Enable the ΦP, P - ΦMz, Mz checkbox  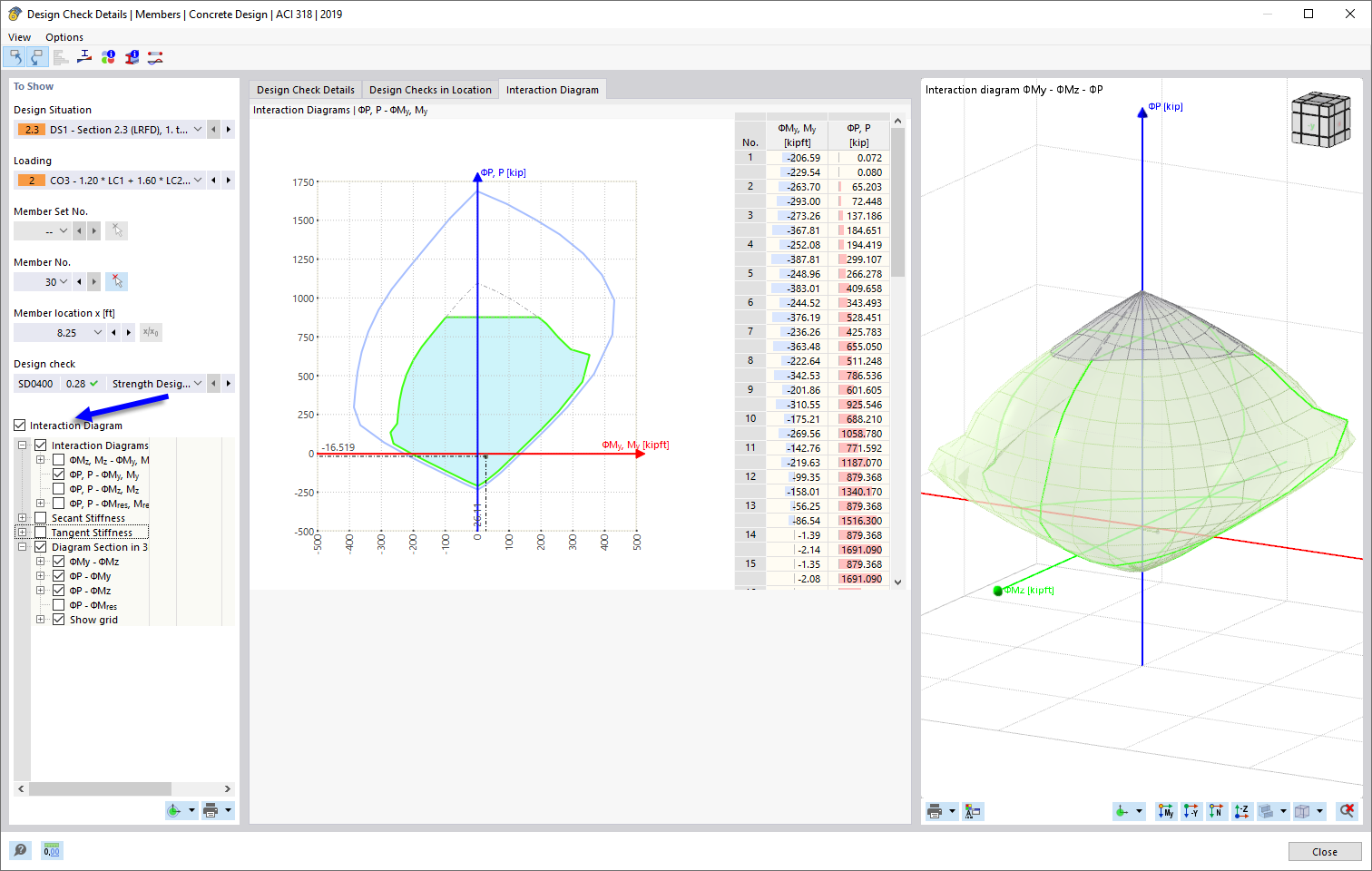click(x=59, y=488)
